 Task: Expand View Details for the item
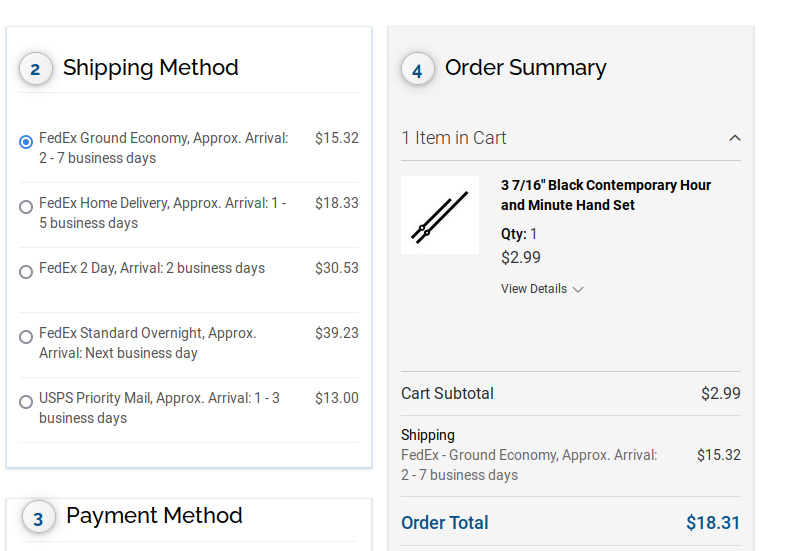(534, 289)
